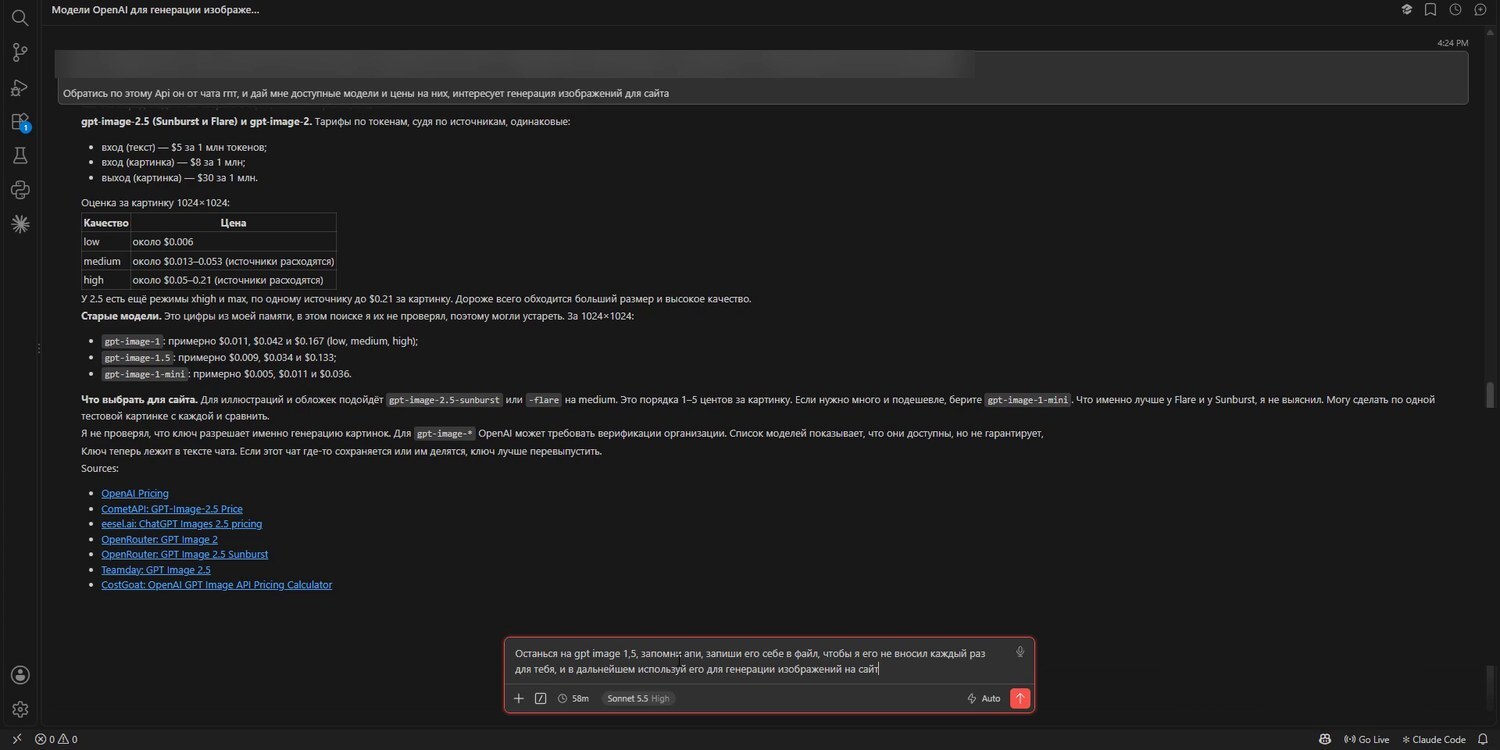The height and width of the screenshot is (750, 1500).
Task: Open the Python extension view
Action: [19, 190]
